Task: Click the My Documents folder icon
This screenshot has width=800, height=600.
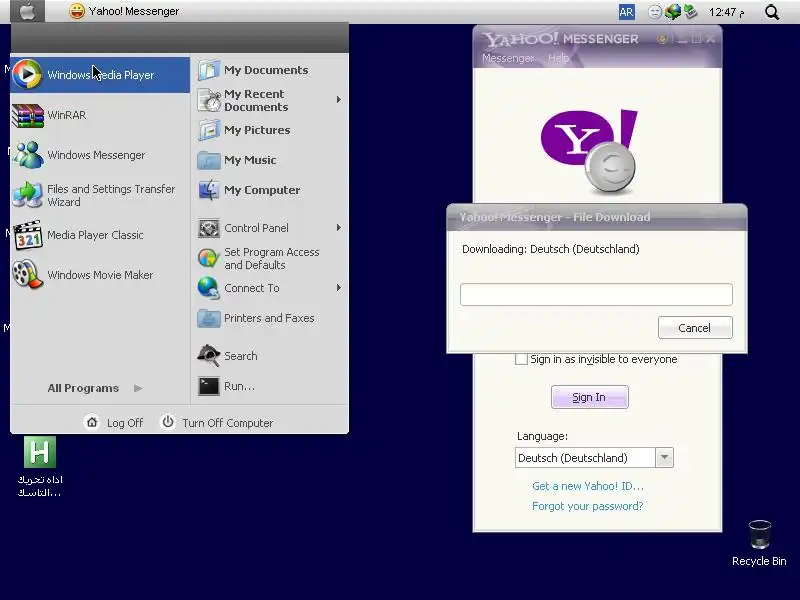Action: [x=209, y=70]
